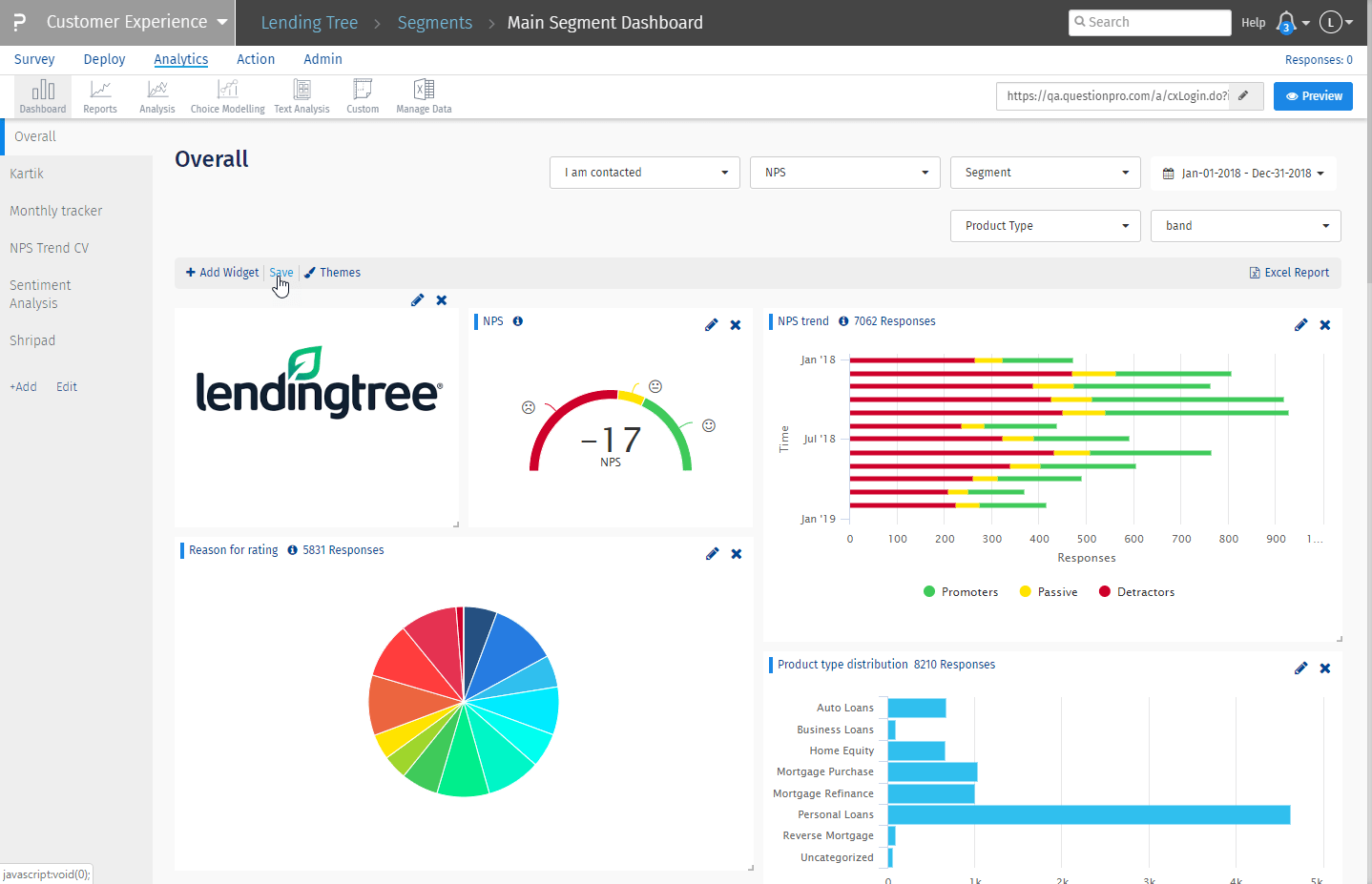Open the Segment filter dropdown
The width and height of the screenshot is (1372, 884).
point(1046,173)
